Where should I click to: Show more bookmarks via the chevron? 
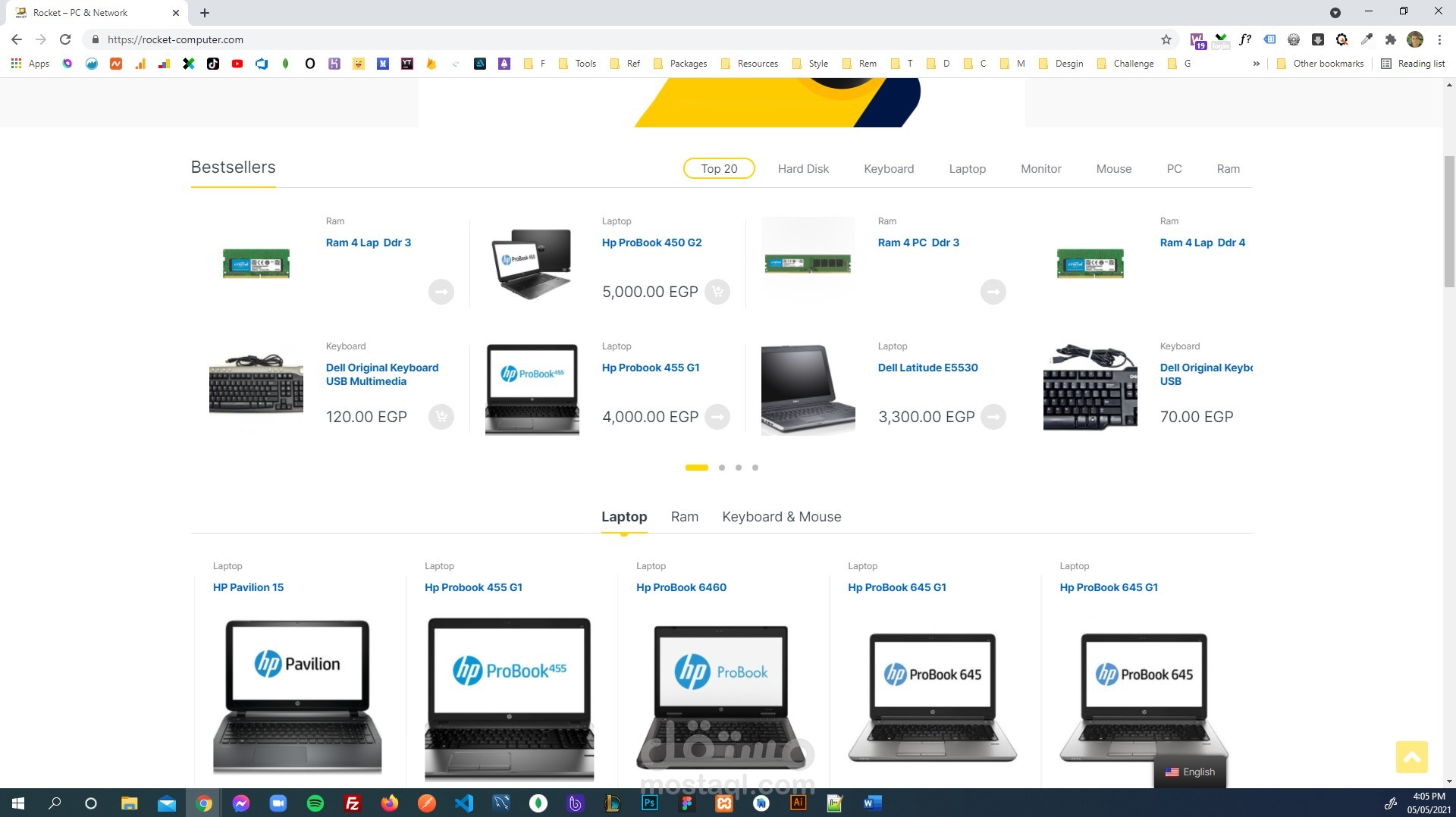1257,64
